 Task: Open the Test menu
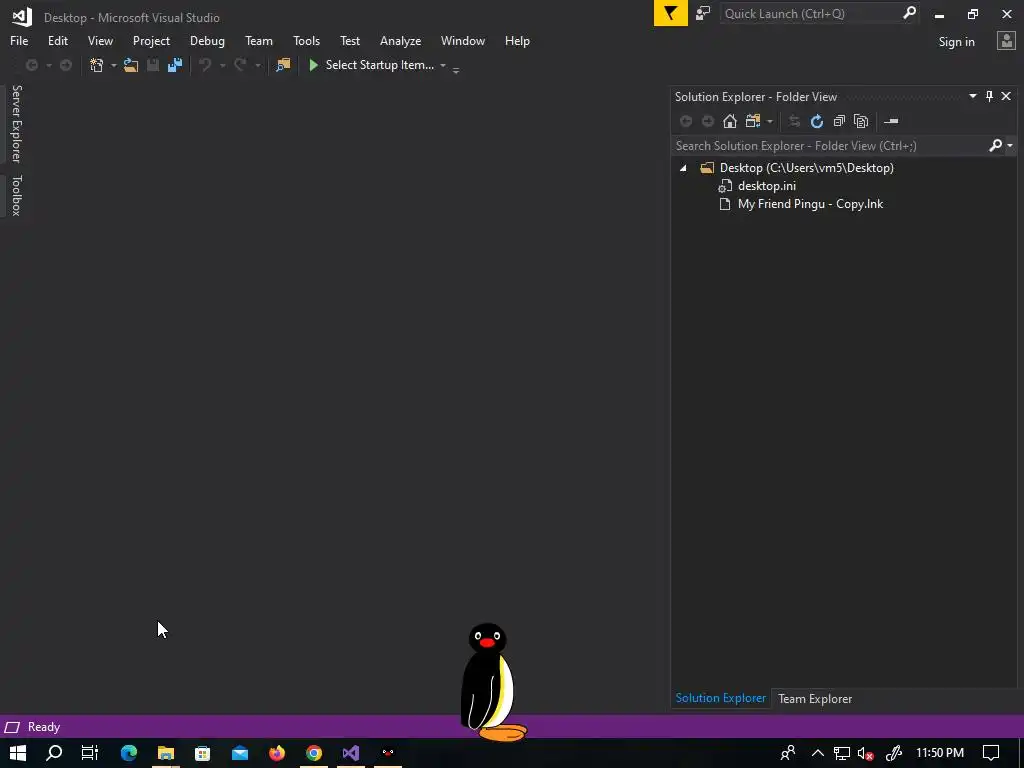coord(350,40)
